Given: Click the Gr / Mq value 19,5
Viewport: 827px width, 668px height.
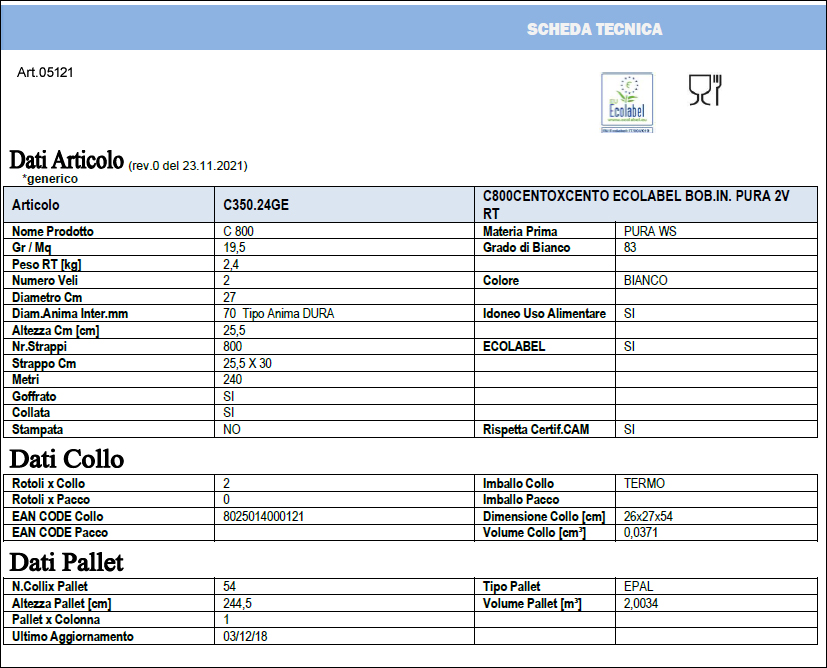Looking at the screenshot, I should (234, 247).
